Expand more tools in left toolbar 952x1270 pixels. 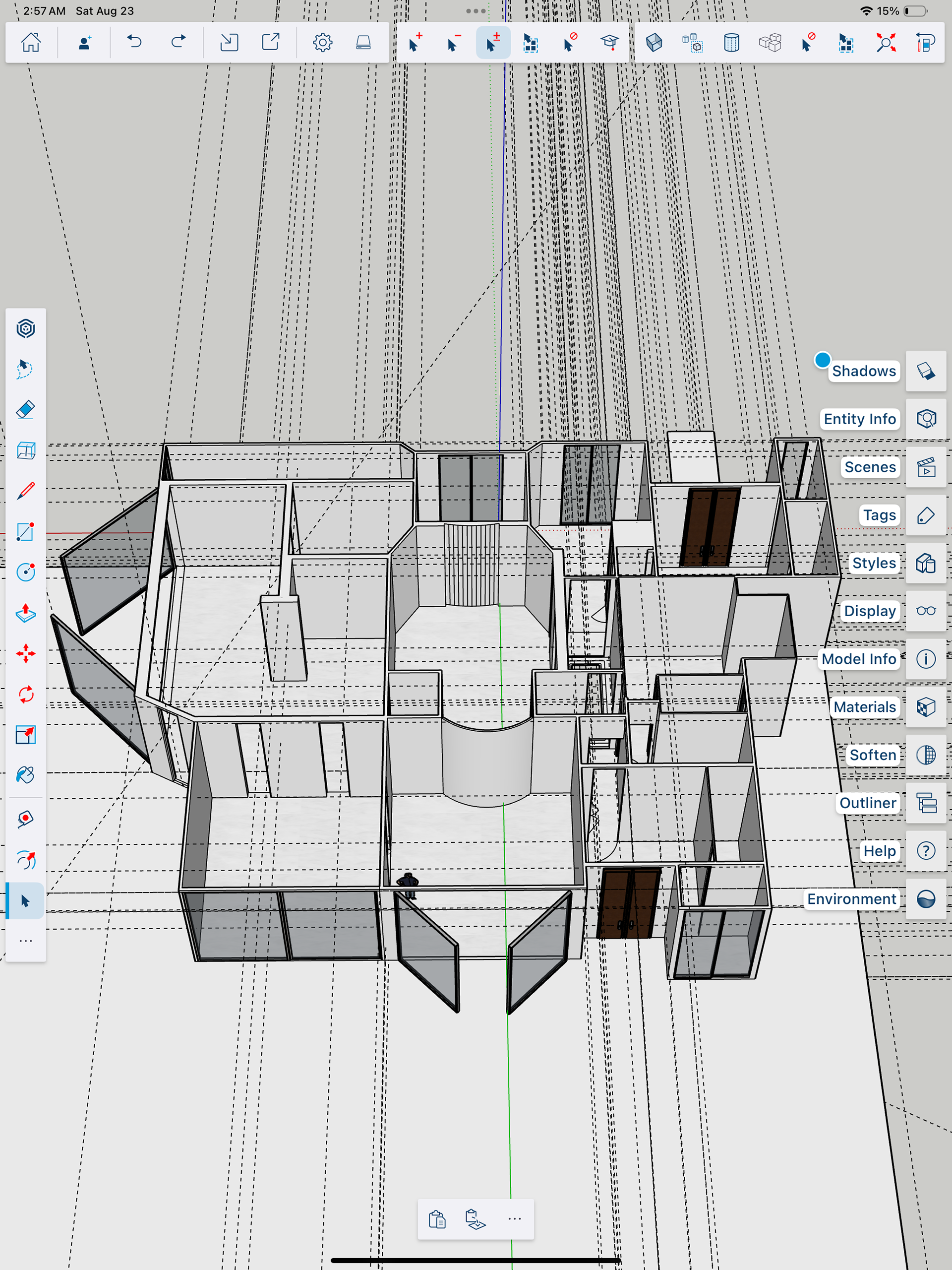point(25,941)
